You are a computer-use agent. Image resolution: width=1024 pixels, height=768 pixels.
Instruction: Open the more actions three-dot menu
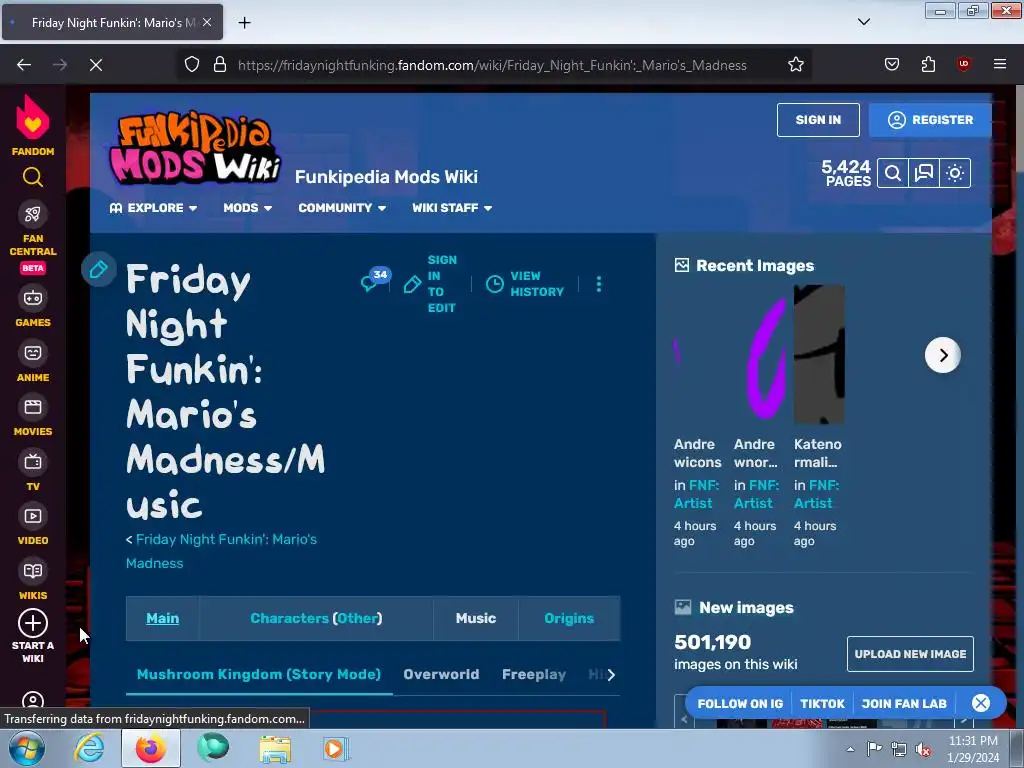point(598,284)
